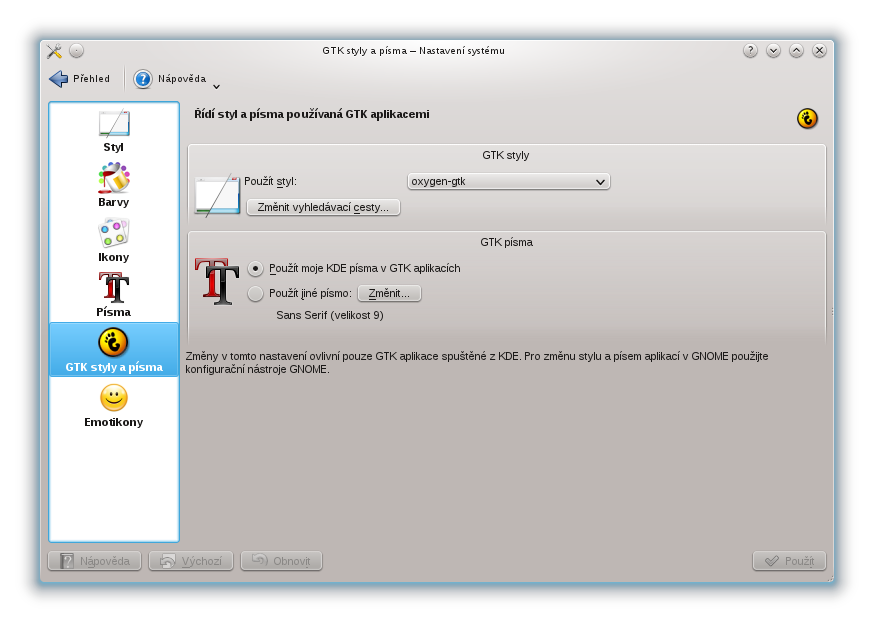Select Použít jiné písmo radio button

[255, 293]
